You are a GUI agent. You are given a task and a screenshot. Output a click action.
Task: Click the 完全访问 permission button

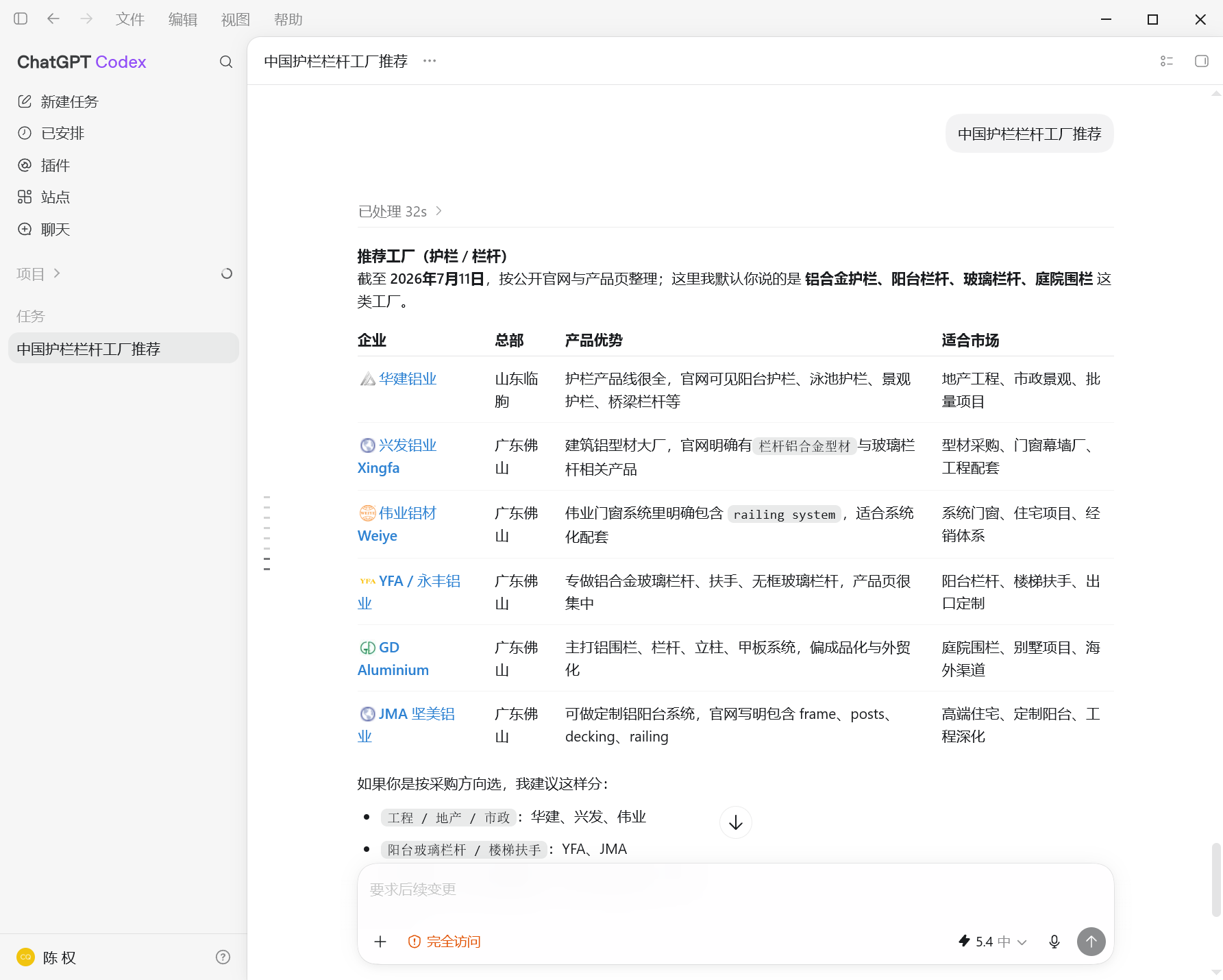point(444,942)
